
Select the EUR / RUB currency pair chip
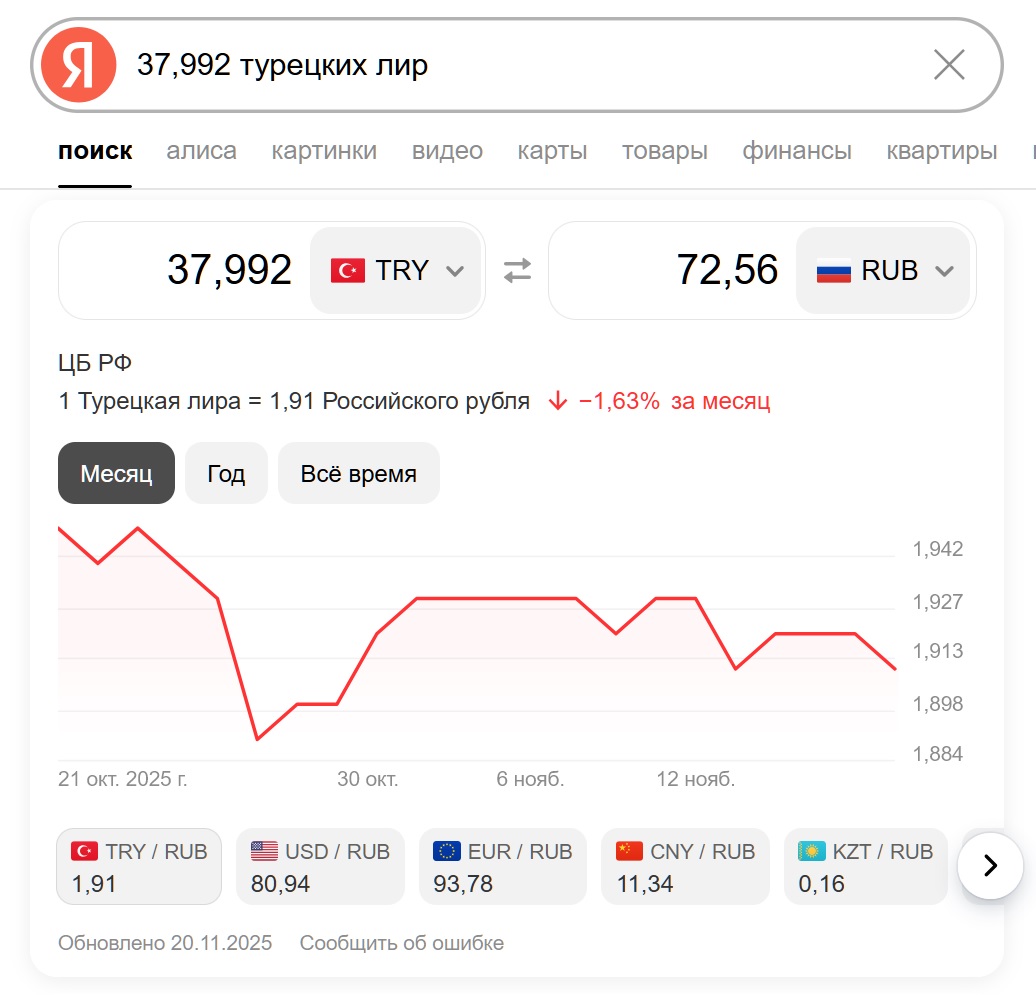coord(503,866)
